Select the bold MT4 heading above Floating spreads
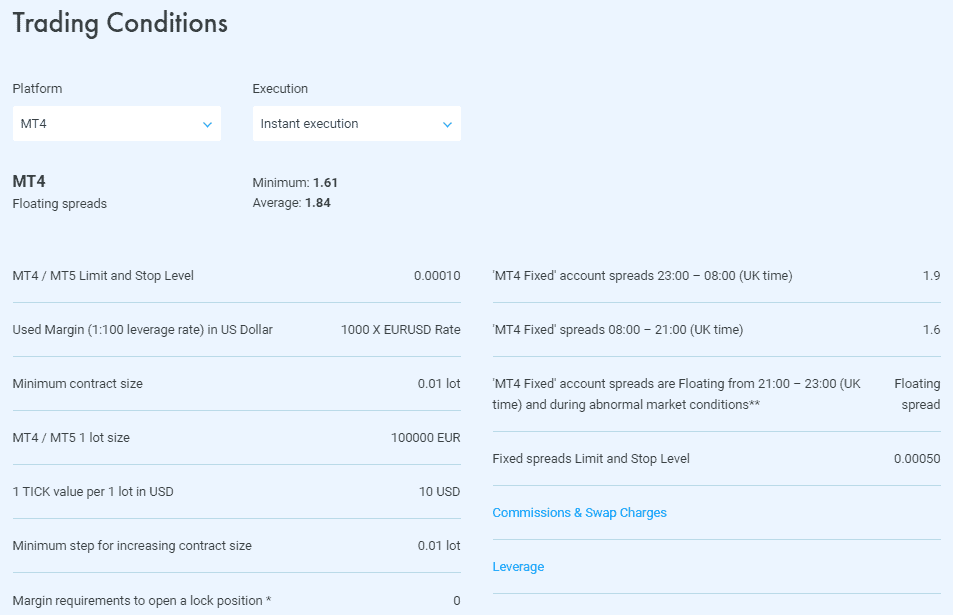The width and height of the screenshot is (953, 615). 29,182
